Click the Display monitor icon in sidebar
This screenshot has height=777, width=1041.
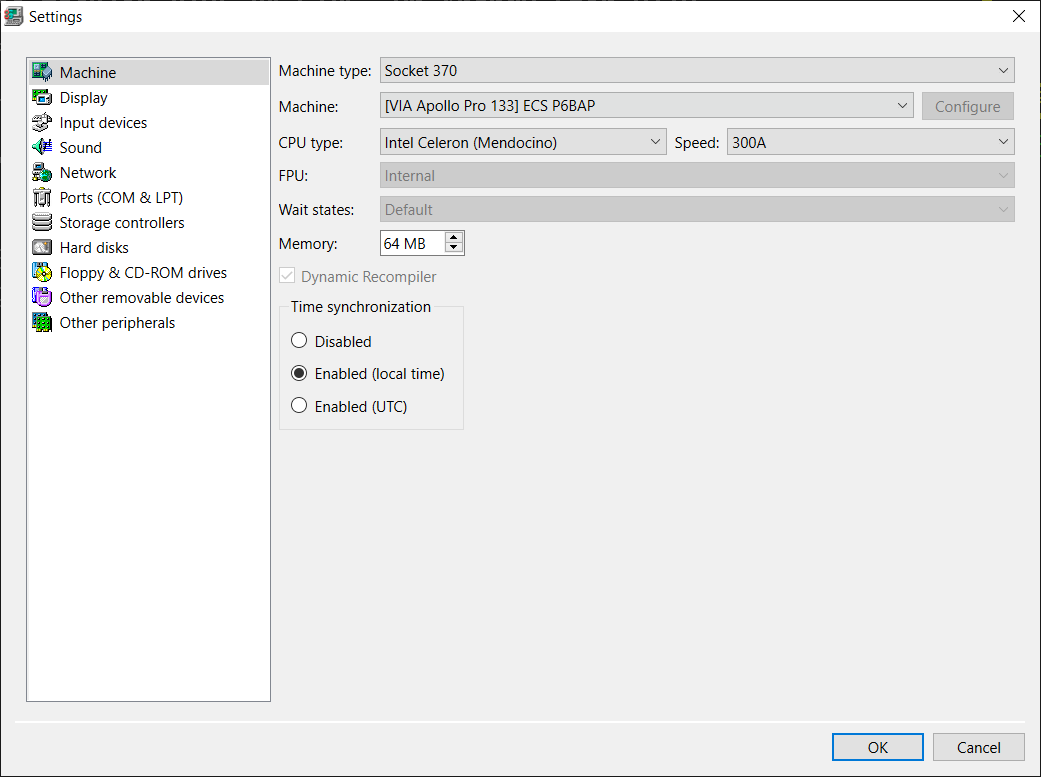tap(42, 98)
